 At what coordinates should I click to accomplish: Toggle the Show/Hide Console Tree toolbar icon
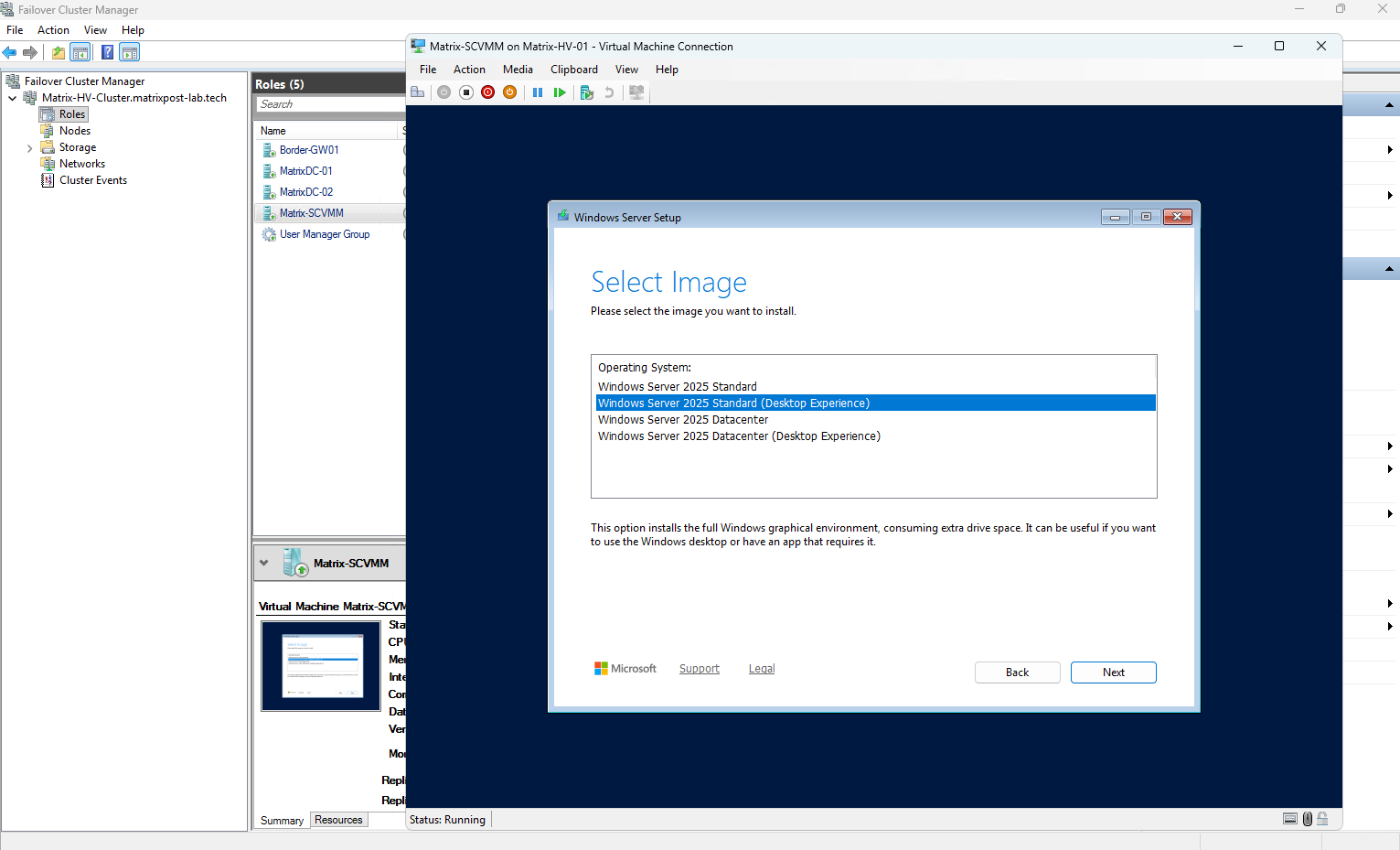(x=80, y=52)
